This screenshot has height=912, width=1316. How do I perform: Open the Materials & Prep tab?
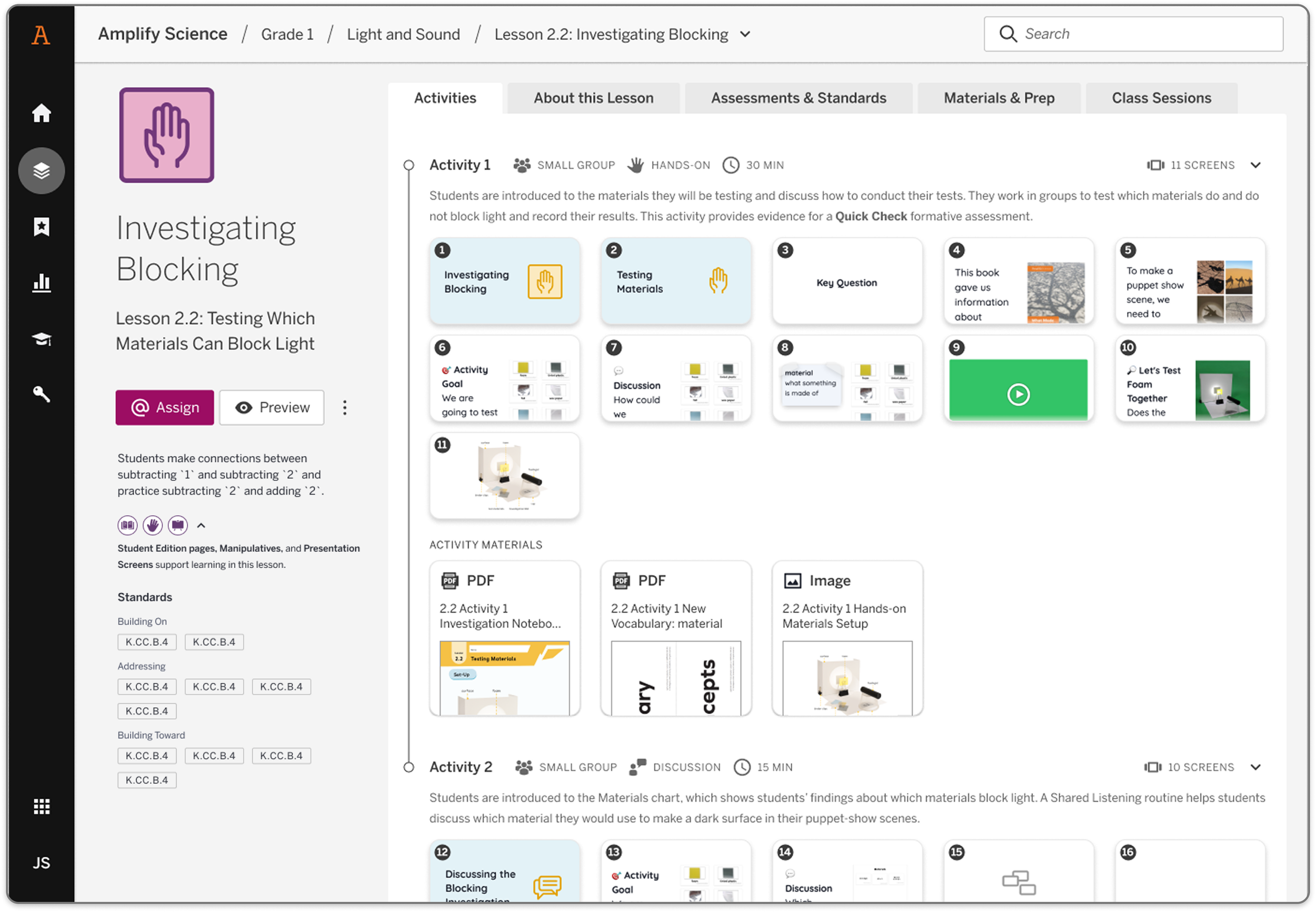pos(1000,98)
